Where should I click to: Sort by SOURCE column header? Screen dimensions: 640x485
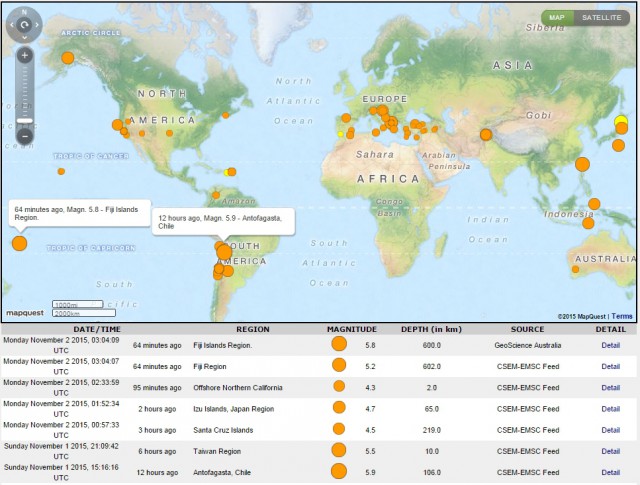[x=527, y=329]
